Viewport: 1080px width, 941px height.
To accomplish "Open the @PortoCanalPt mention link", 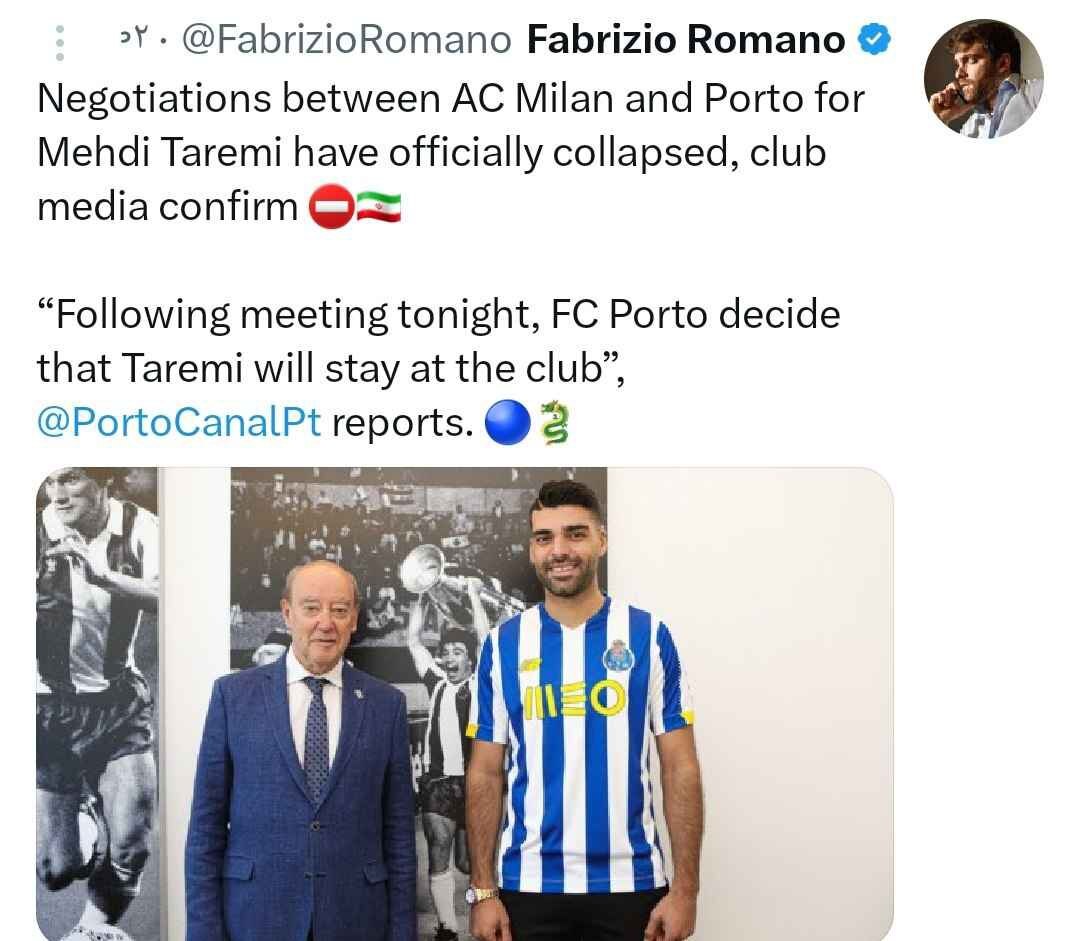I will pyautogui.click(x=179, y=423).
